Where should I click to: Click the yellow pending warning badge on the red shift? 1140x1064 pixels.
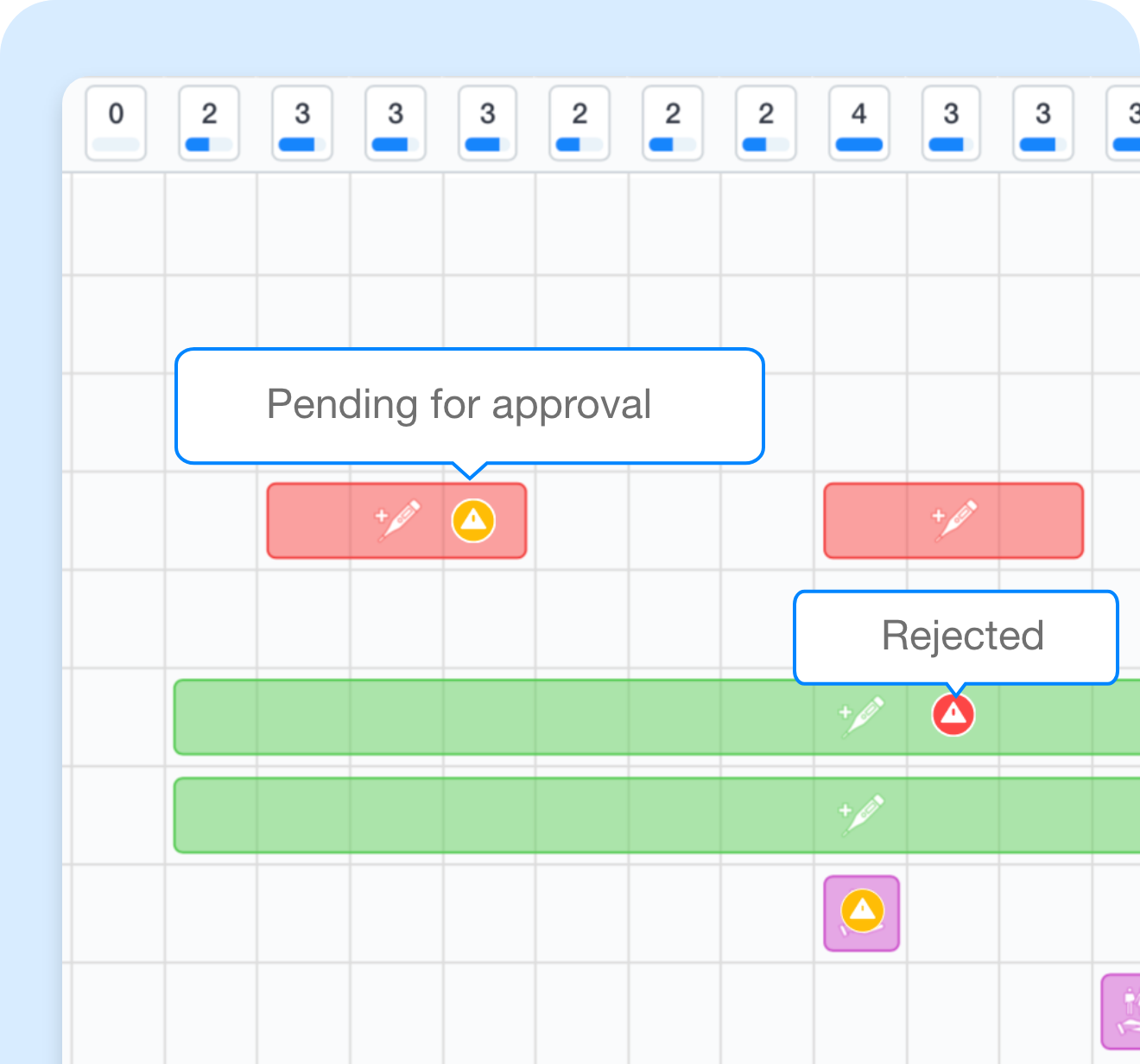click(x=472, y=520)
